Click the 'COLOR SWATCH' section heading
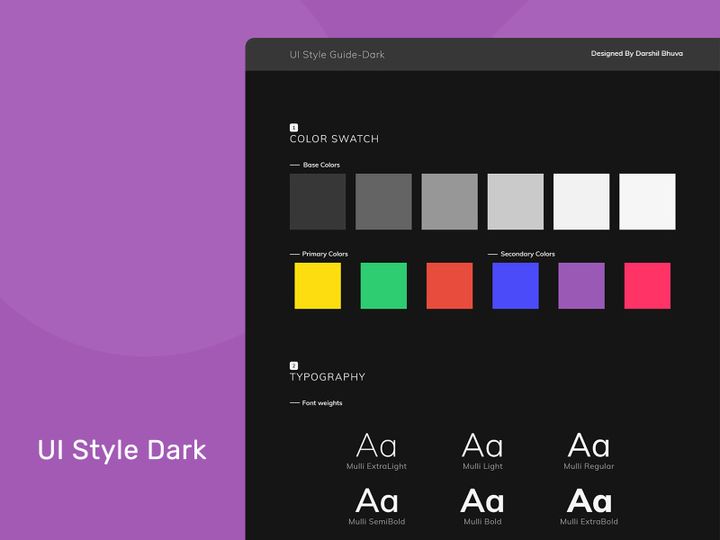This screenshot has height=540, width=720. [334, 139]
